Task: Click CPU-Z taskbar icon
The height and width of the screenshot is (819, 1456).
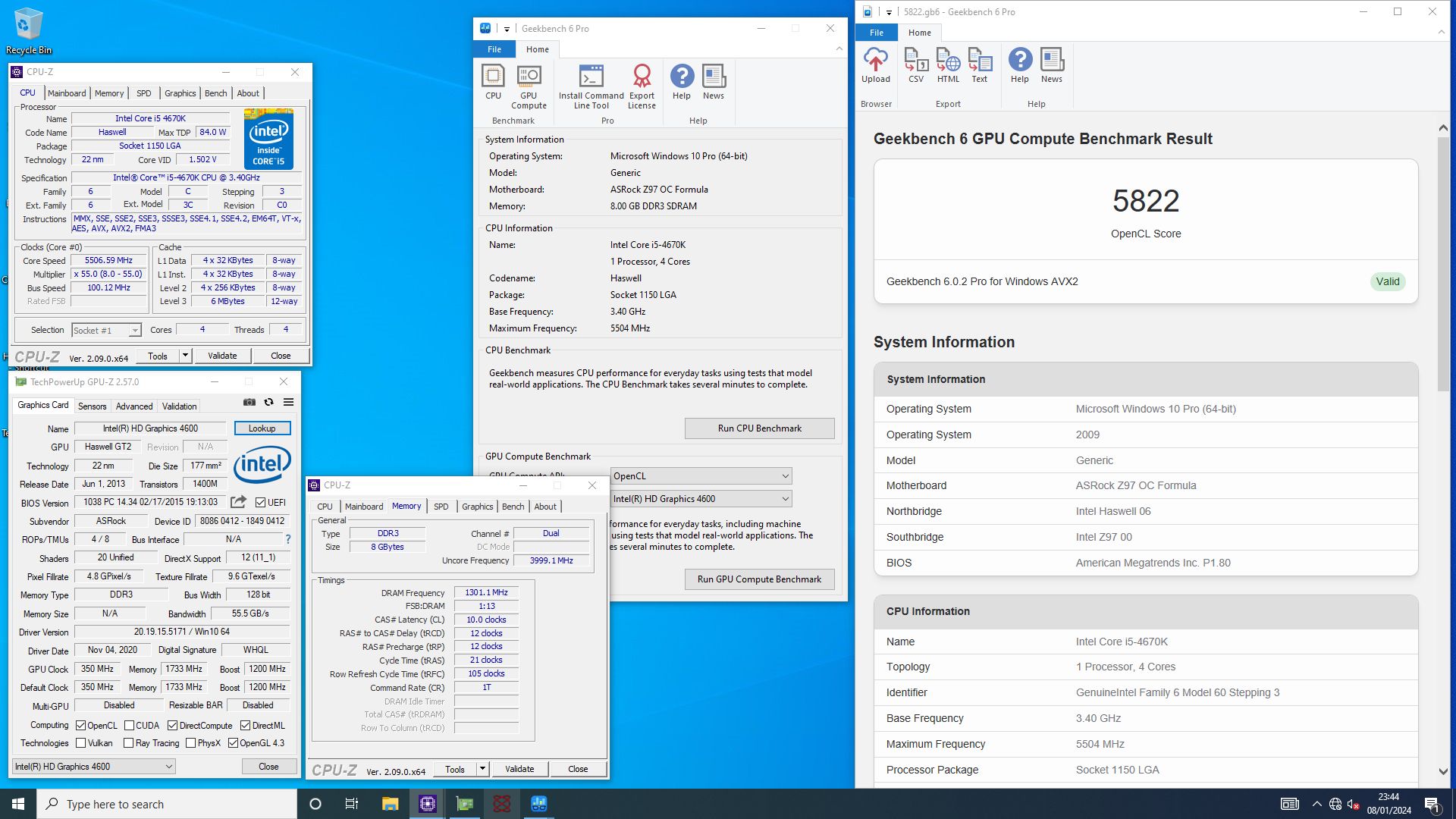Action: (x=427, y=804)
